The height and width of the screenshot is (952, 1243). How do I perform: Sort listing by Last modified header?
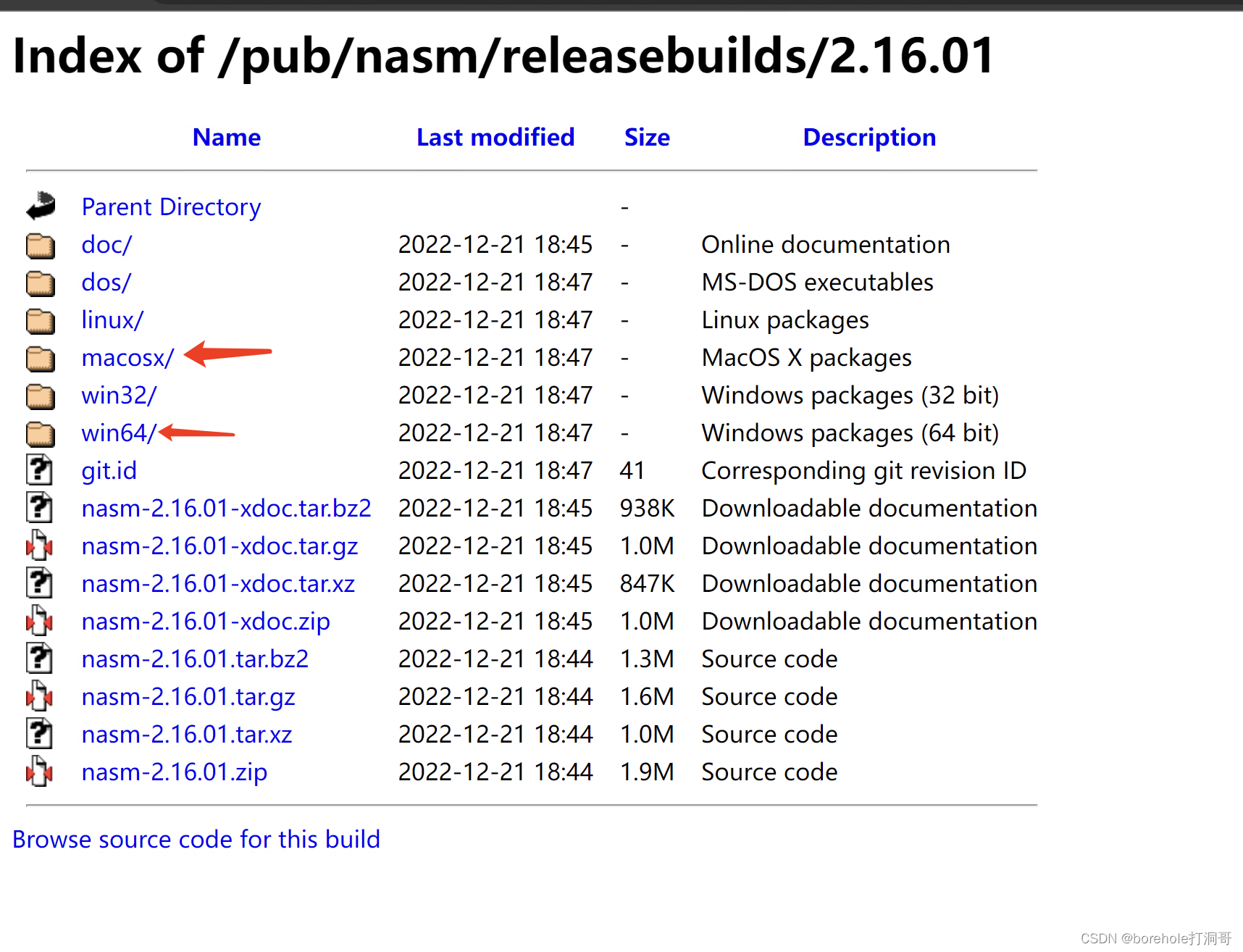(x=495, y=137)
